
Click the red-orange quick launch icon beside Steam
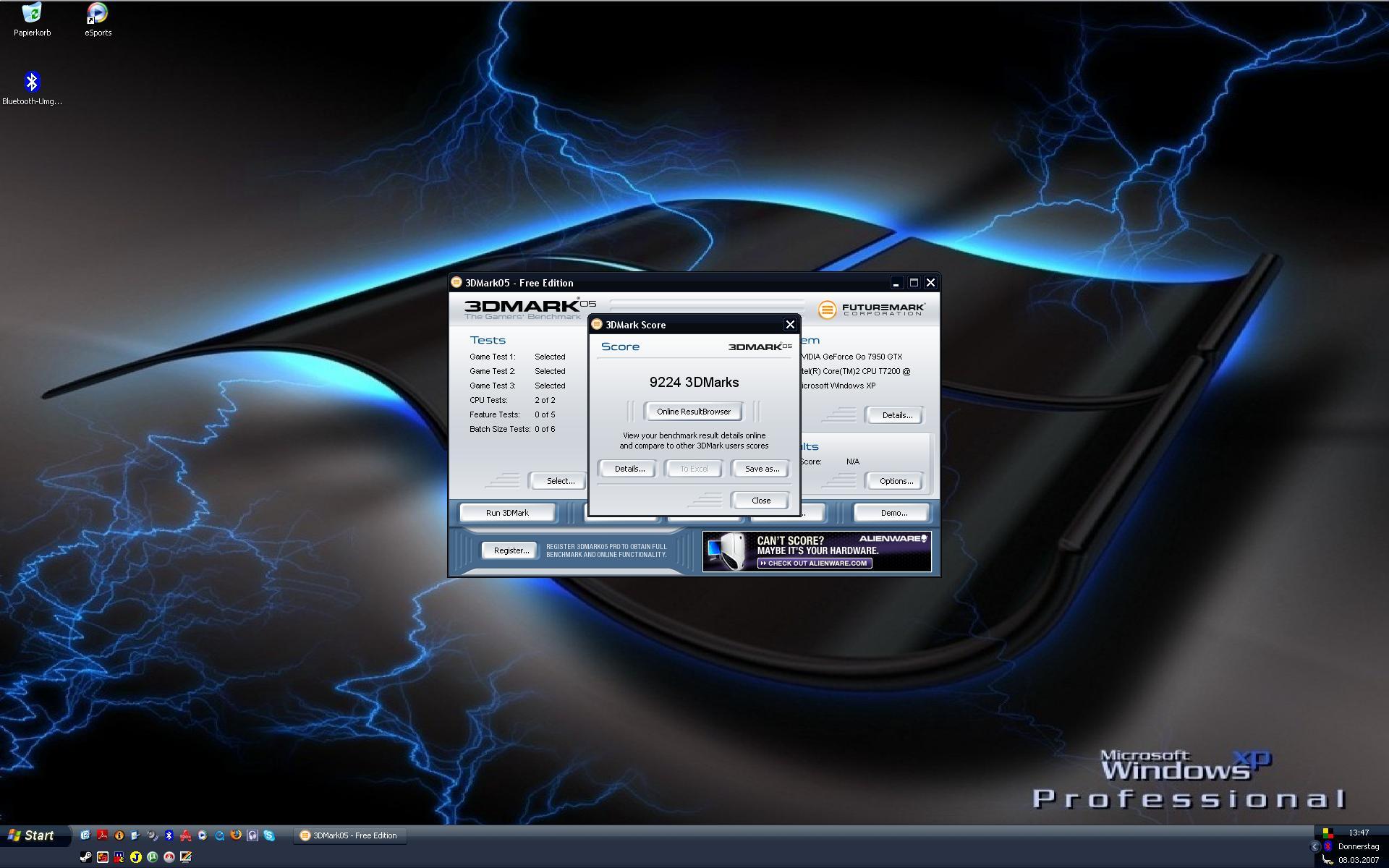click(x=103, y=857)
